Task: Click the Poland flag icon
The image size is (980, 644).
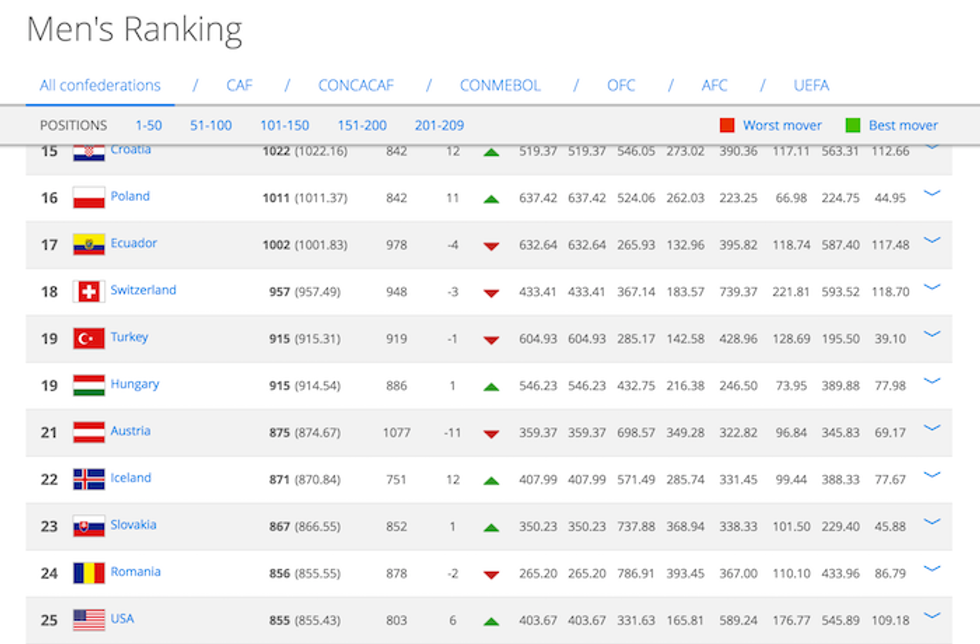Action: point(89,198)
